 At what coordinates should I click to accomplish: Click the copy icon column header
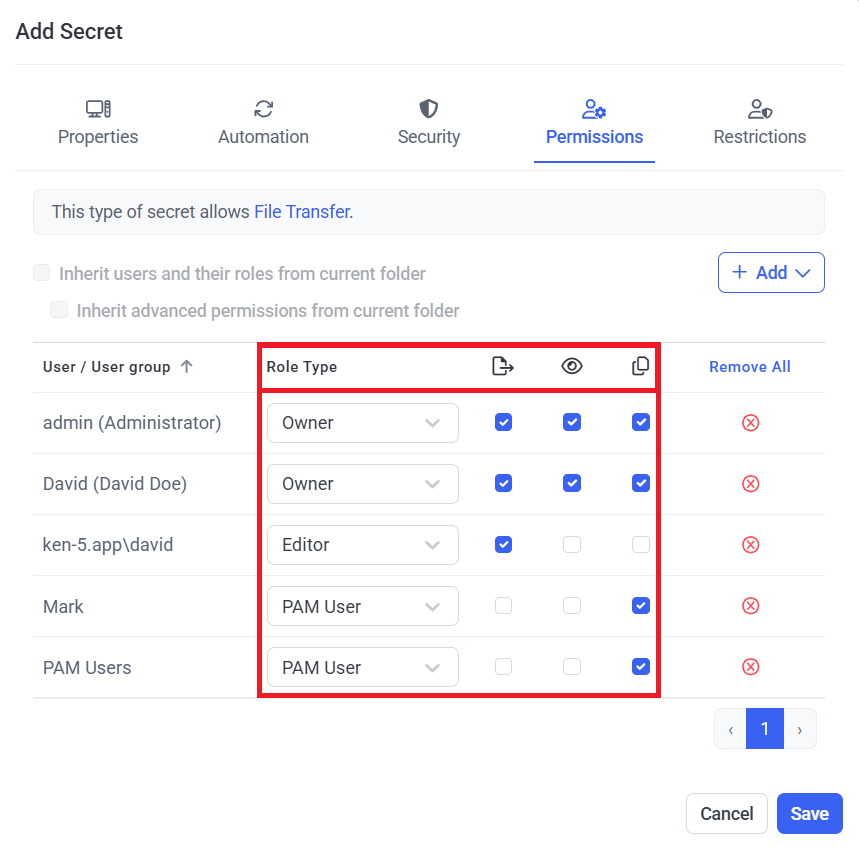[x=640, y=367]
